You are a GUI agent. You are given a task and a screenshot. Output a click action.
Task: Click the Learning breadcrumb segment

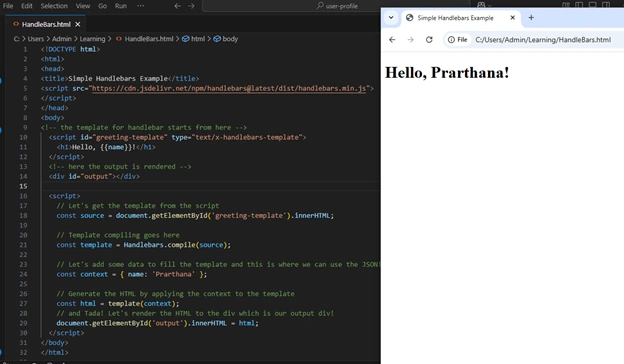[92, 39]
